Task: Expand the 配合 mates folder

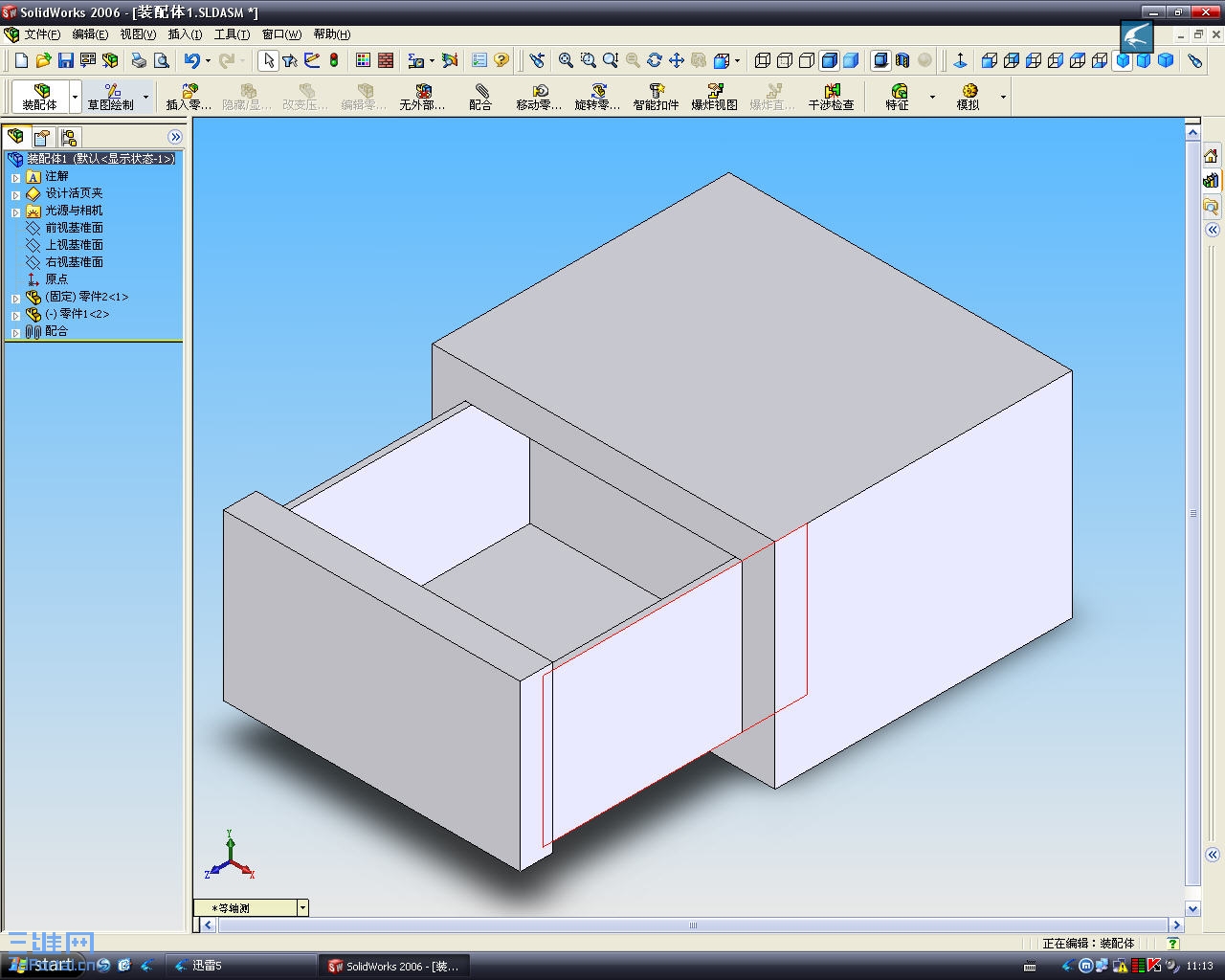Action: pyautogui.click(x=15, y=332)
